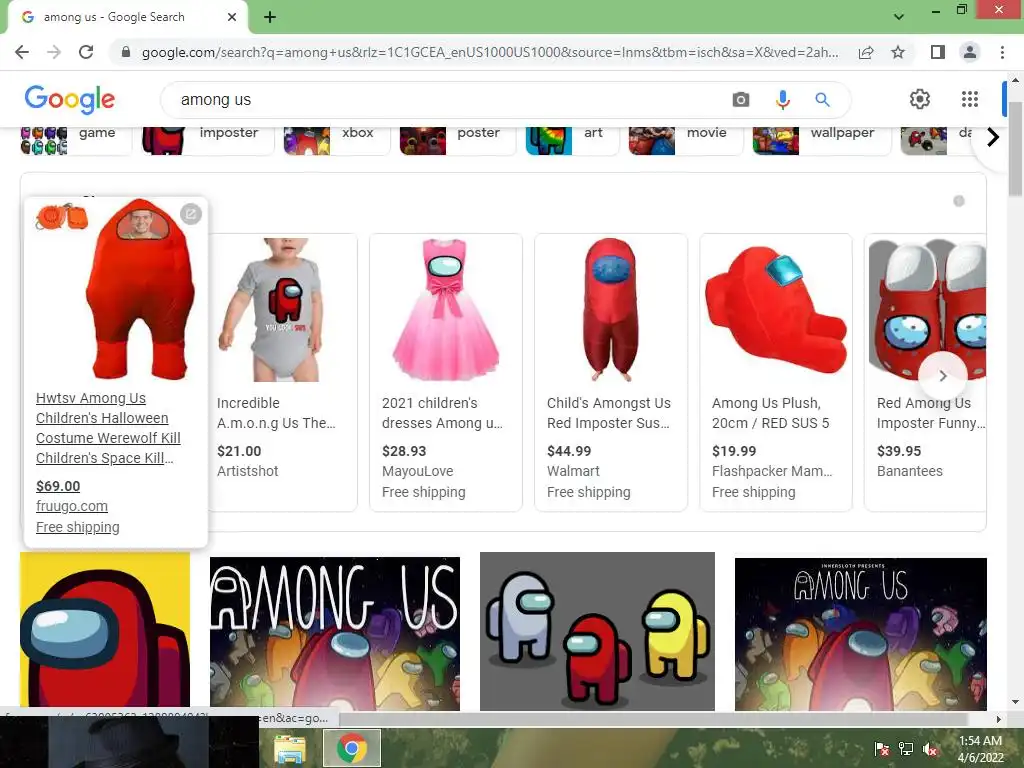
Task: Show more filter chips arrow
Action: pos(993,138)
